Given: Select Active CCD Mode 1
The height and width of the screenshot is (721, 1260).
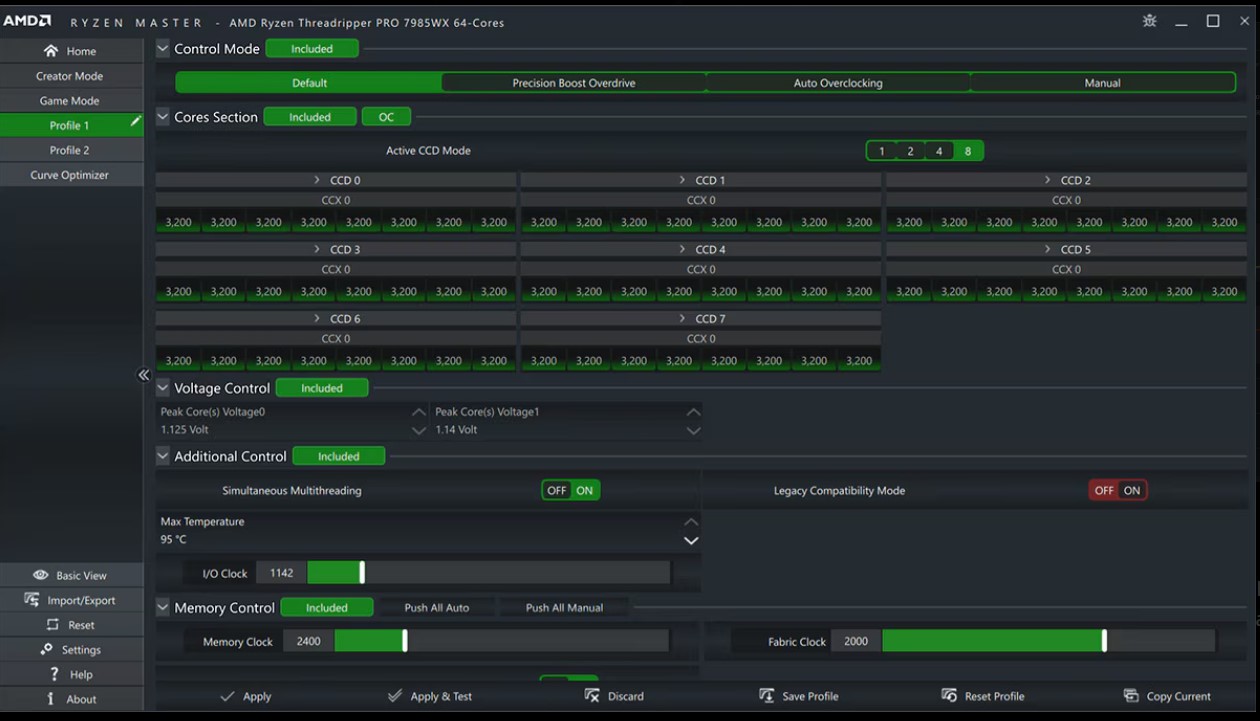Looking at the screenshot, I should point(881,151).
